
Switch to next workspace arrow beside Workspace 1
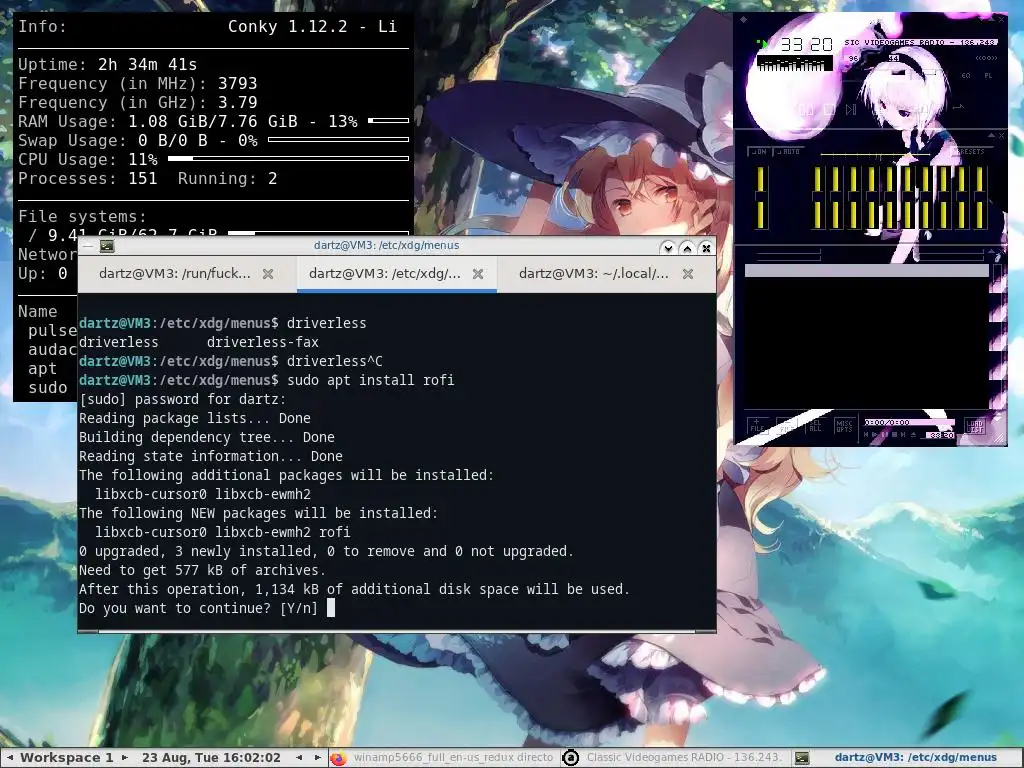click(124, 758)
